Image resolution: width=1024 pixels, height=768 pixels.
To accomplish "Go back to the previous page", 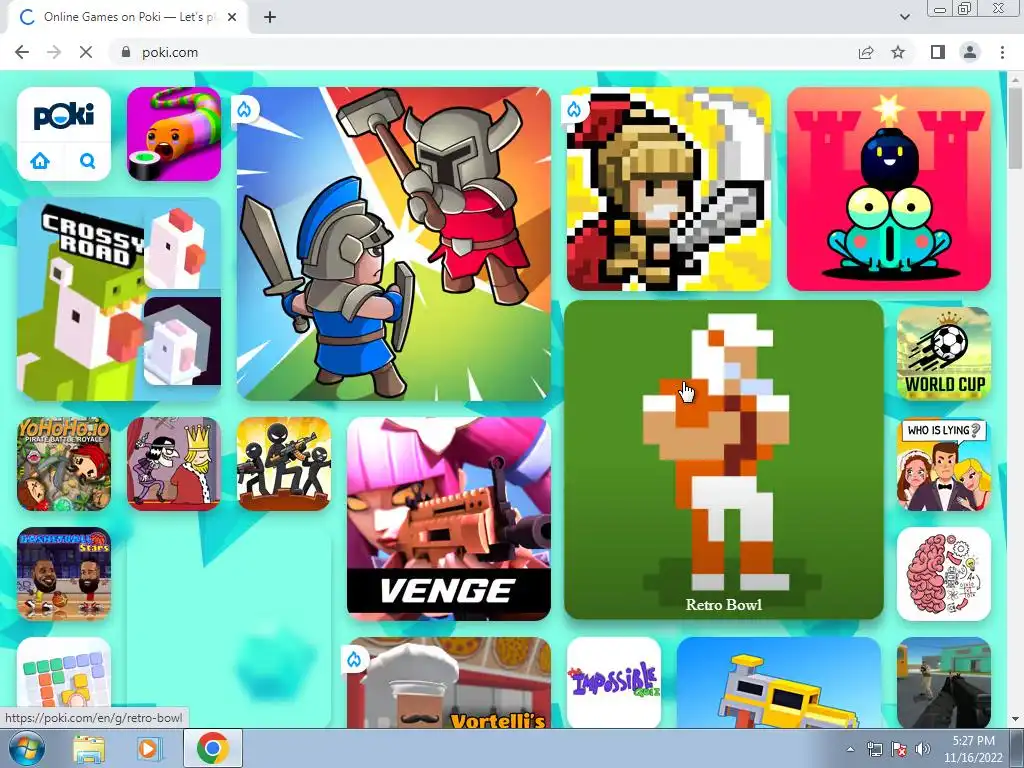I will click(x=22, y=52).
